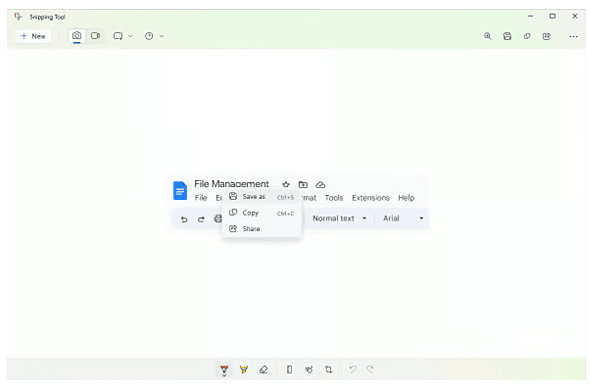590x385 pixels.
Task: Switch to video Record mode
Action: 96,36
